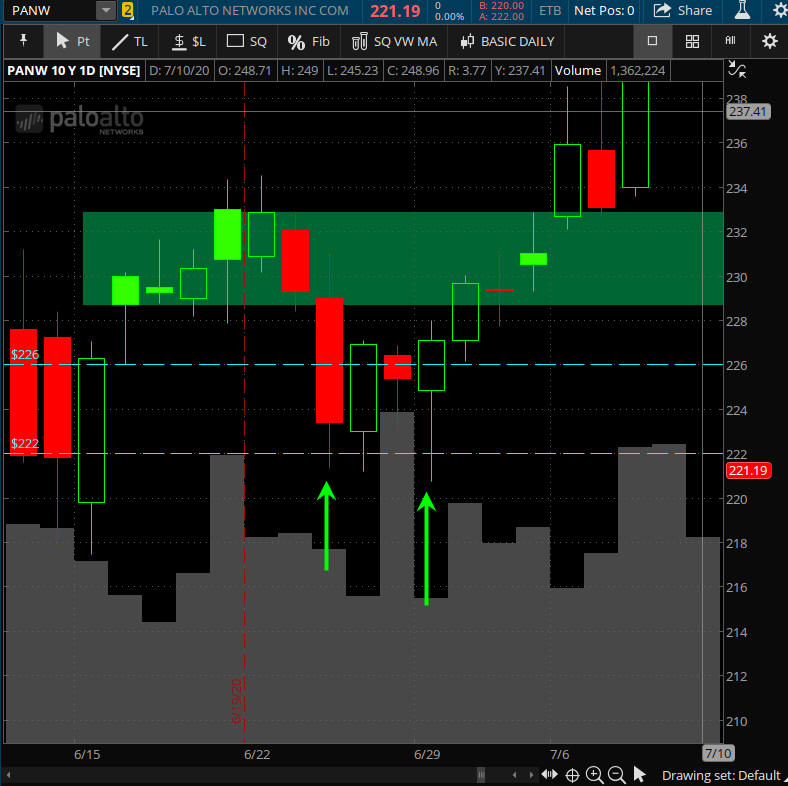Open chart settings gear in toolbar

pos(769,41)
